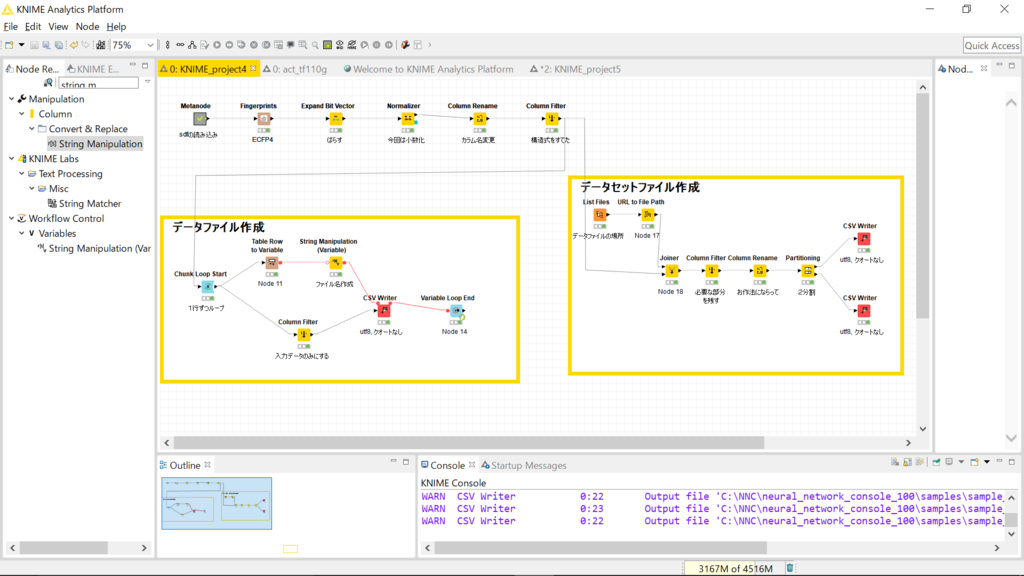Select the Expand Bit Vector node
The width and height of the screenshot is (1024, 576).
[x=336, y=119]
